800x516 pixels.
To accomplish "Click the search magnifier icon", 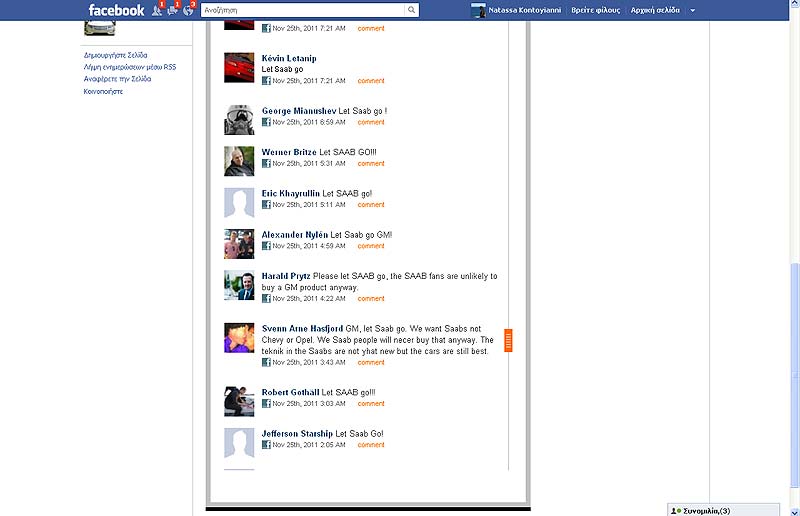I will 411,10.
